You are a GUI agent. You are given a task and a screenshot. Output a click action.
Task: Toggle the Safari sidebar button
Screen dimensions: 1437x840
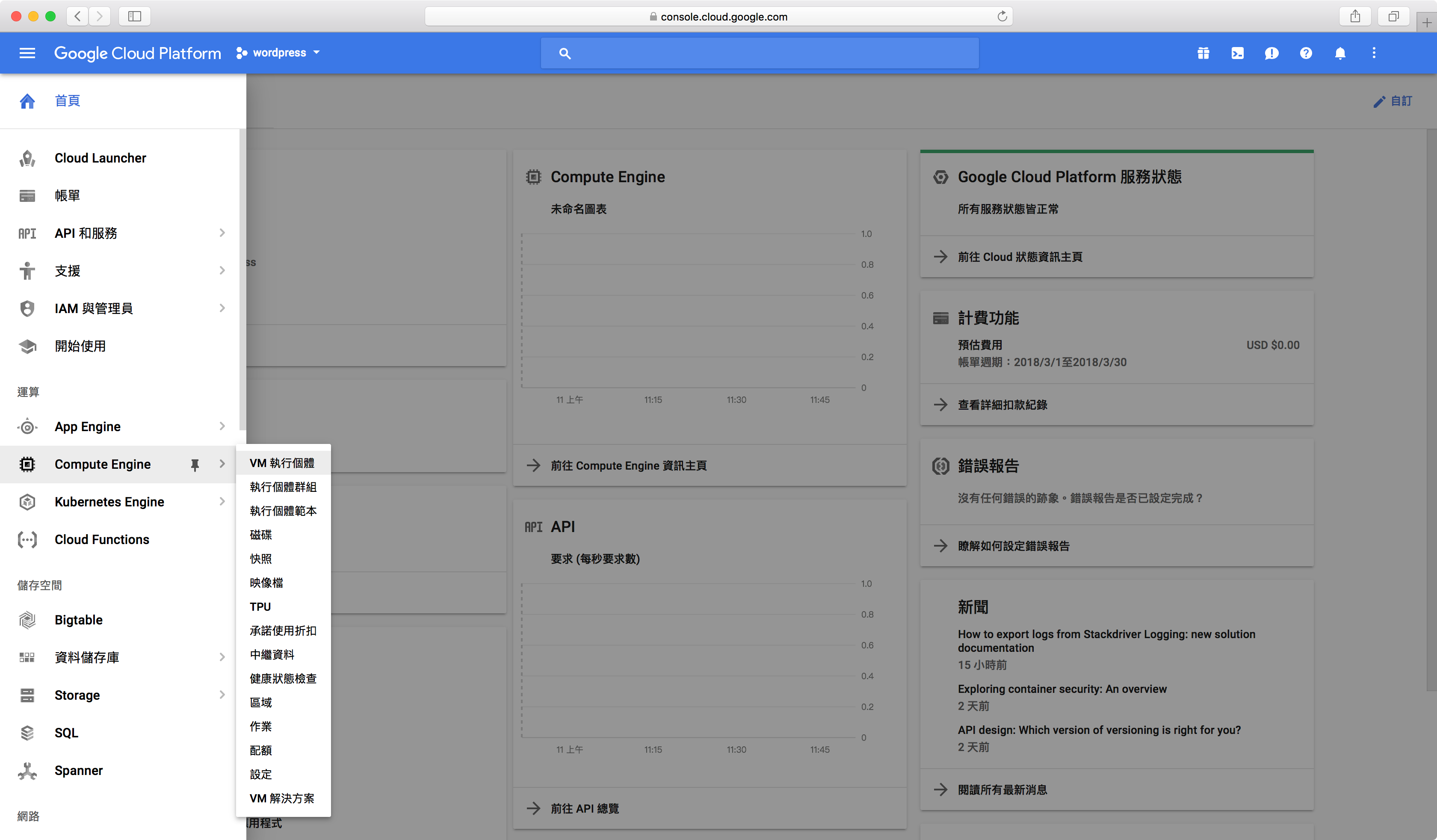click(135, 16)
